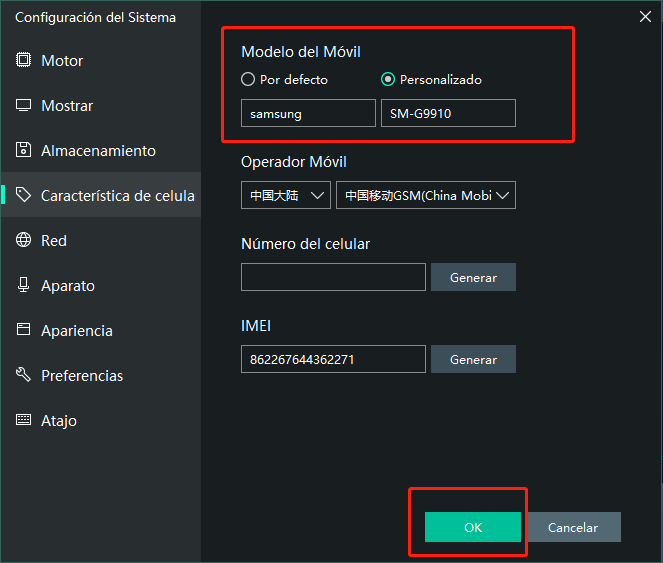Click the SM-G9910 model field
Image resolution: width=663 pixels, height=563 pixels.
(448, 113)
